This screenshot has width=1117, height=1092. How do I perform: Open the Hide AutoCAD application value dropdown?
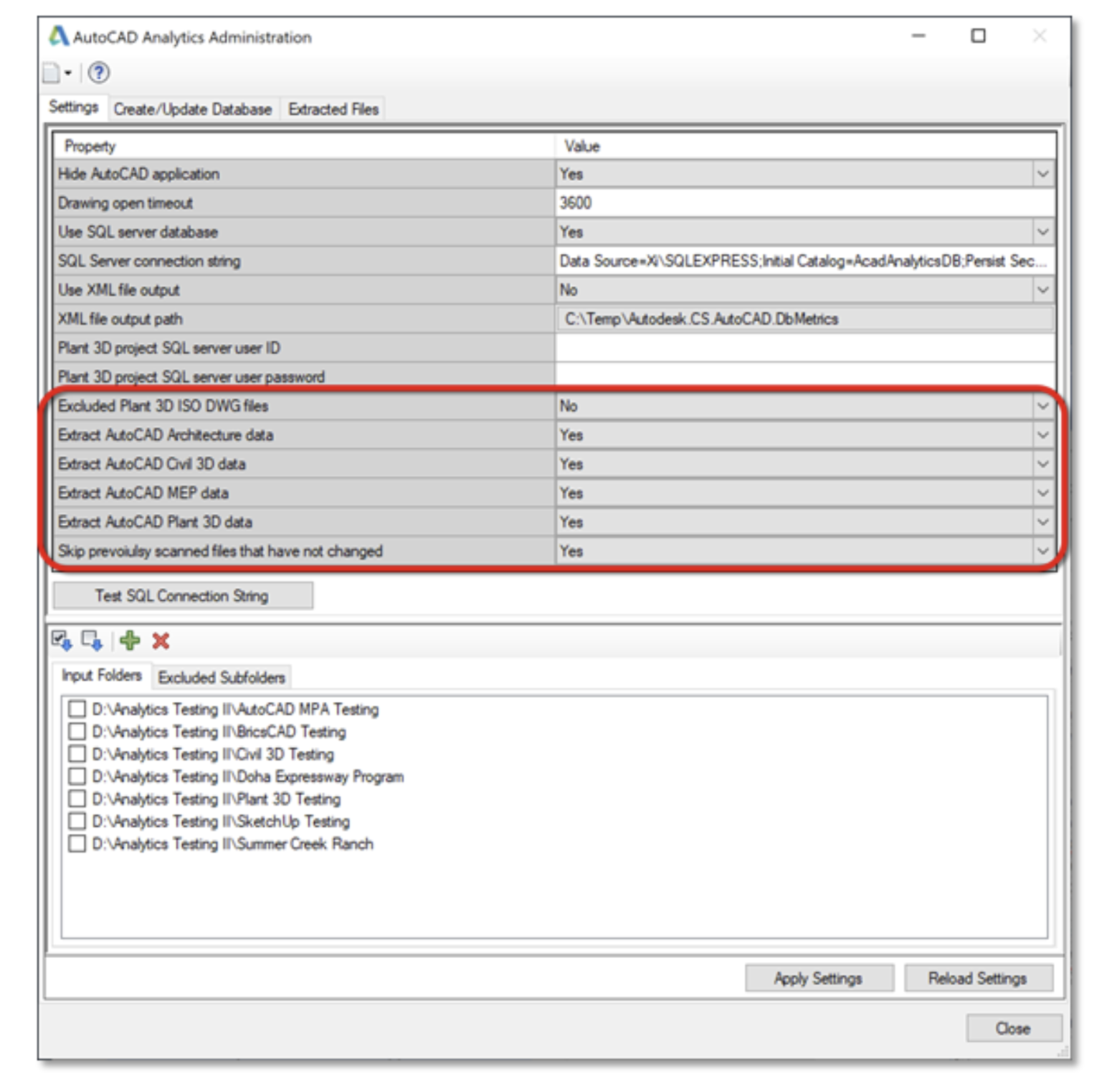click(1043, 174)
